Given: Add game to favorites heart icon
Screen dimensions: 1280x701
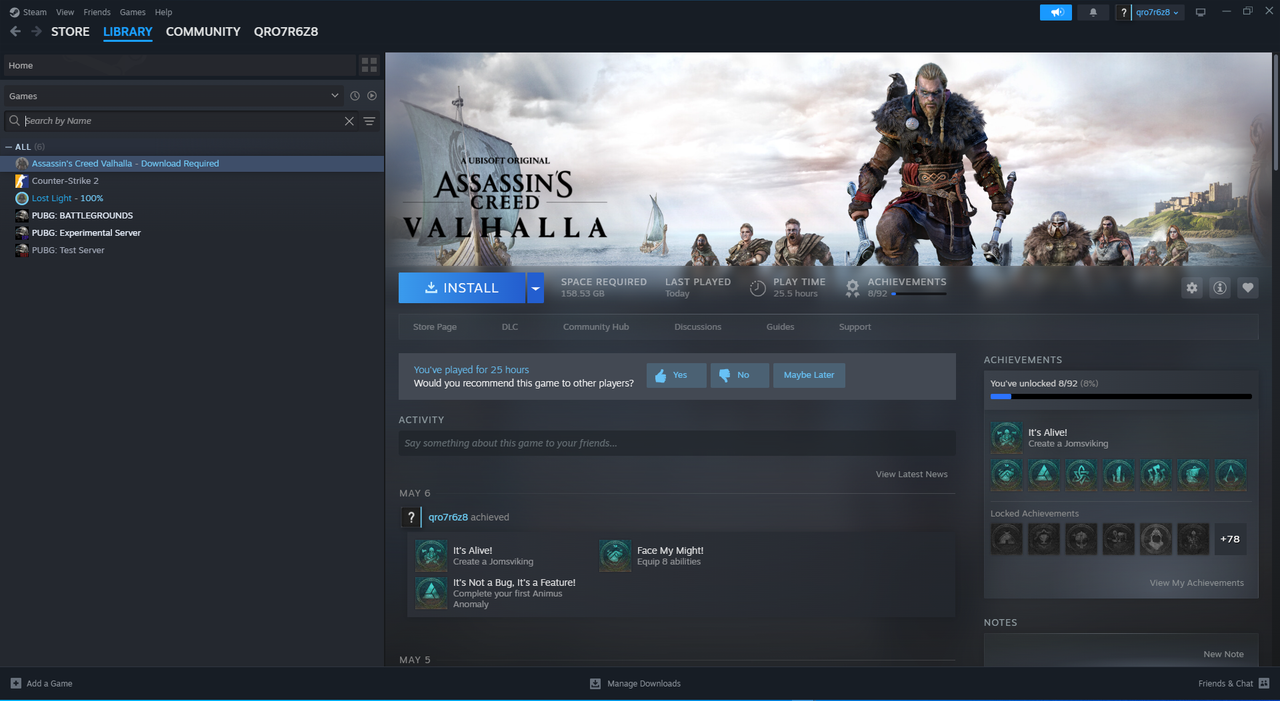Looking at the screenshot, I should [x=1247, y=288].
